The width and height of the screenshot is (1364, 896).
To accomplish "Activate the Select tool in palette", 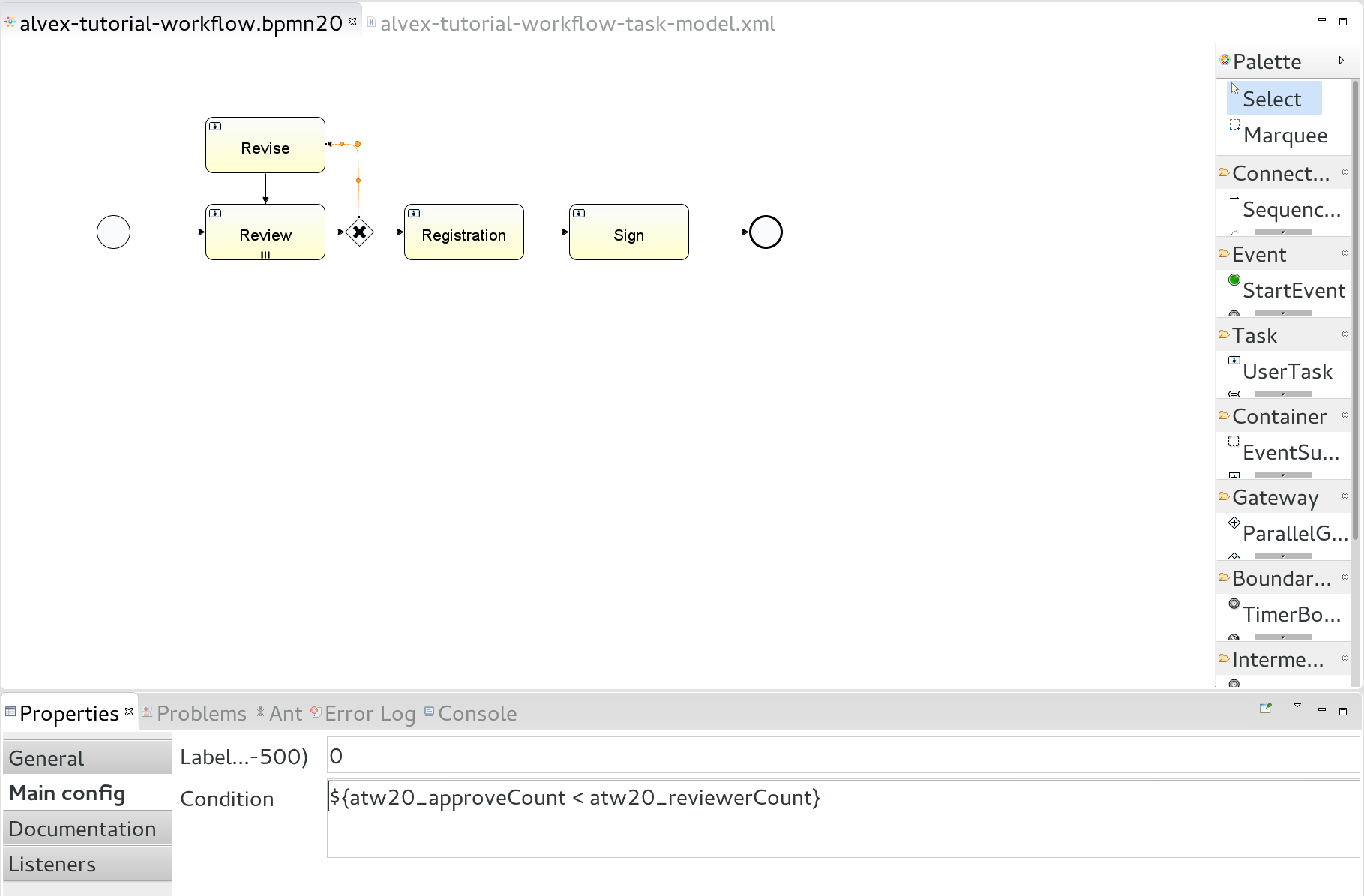I will 1272,99.
